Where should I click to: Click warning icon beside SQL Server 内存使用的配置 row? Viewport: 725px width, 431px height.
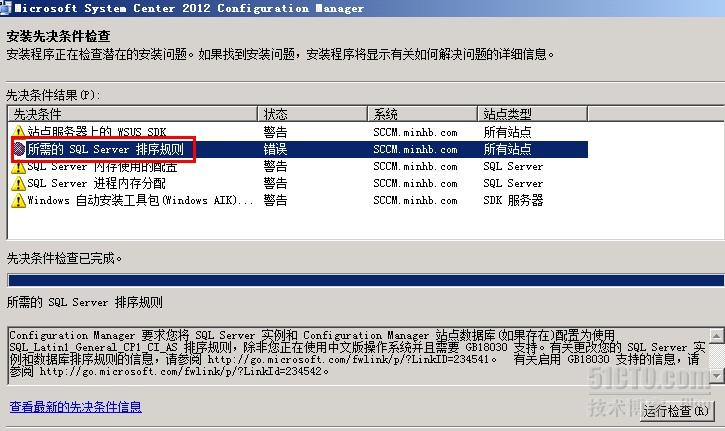pyautogui.click(x=18, y=166)
